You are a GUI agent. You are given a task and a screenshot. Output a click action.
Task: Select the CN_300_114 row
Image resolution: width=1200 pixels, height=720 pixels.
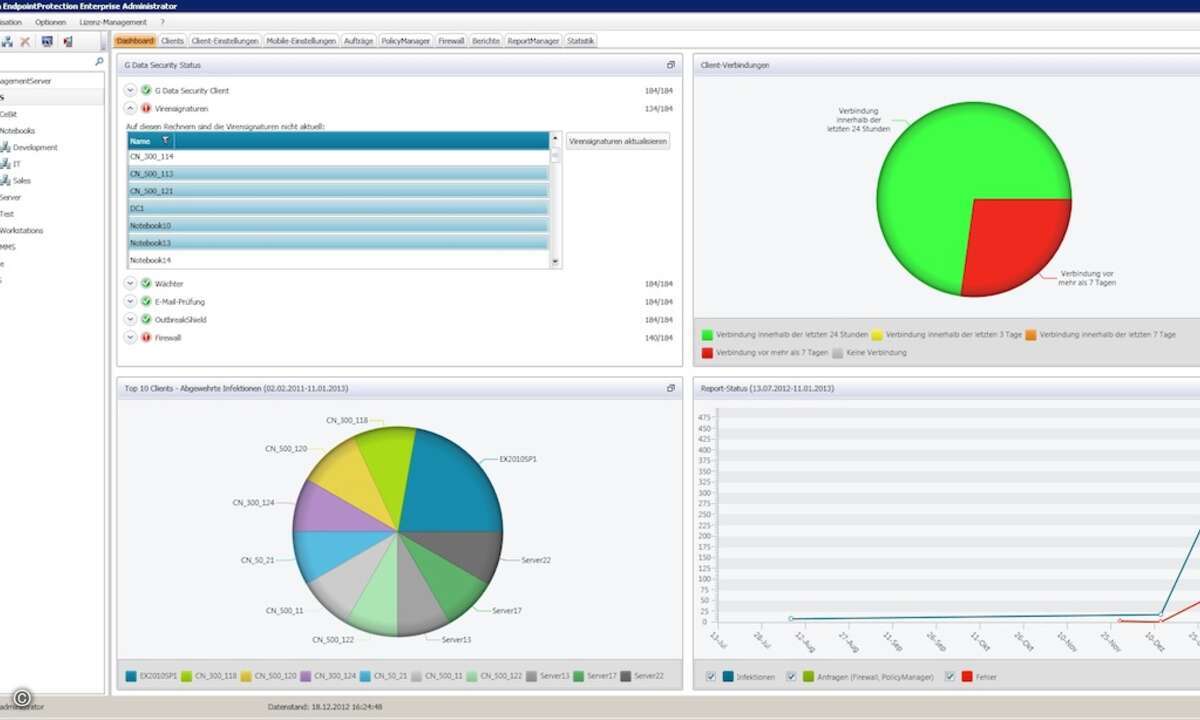339,157
